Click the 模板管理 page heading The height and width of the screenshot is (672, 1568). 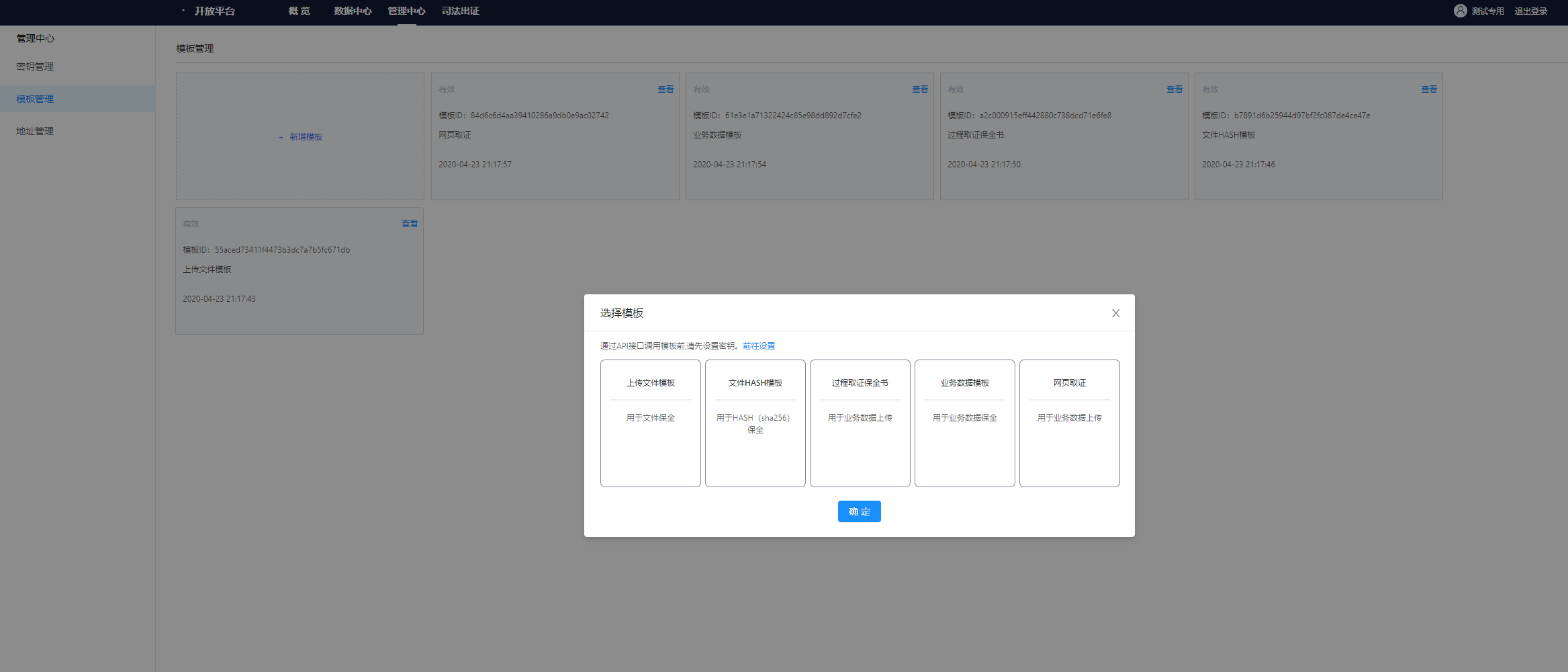click(x=195, y=48)
